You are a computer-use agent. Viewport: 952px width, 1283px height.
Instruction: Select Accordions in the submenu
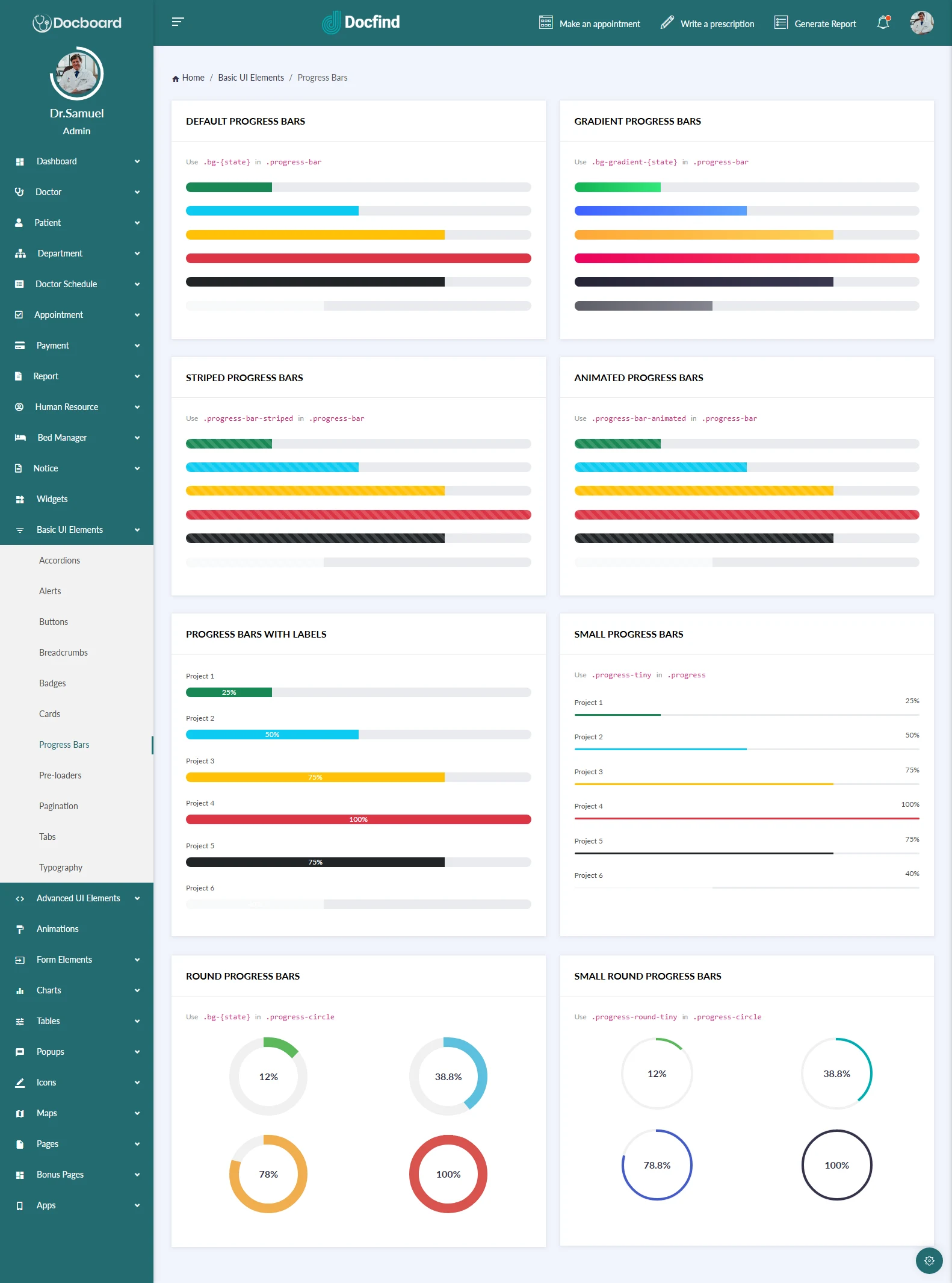click(60, 561)
